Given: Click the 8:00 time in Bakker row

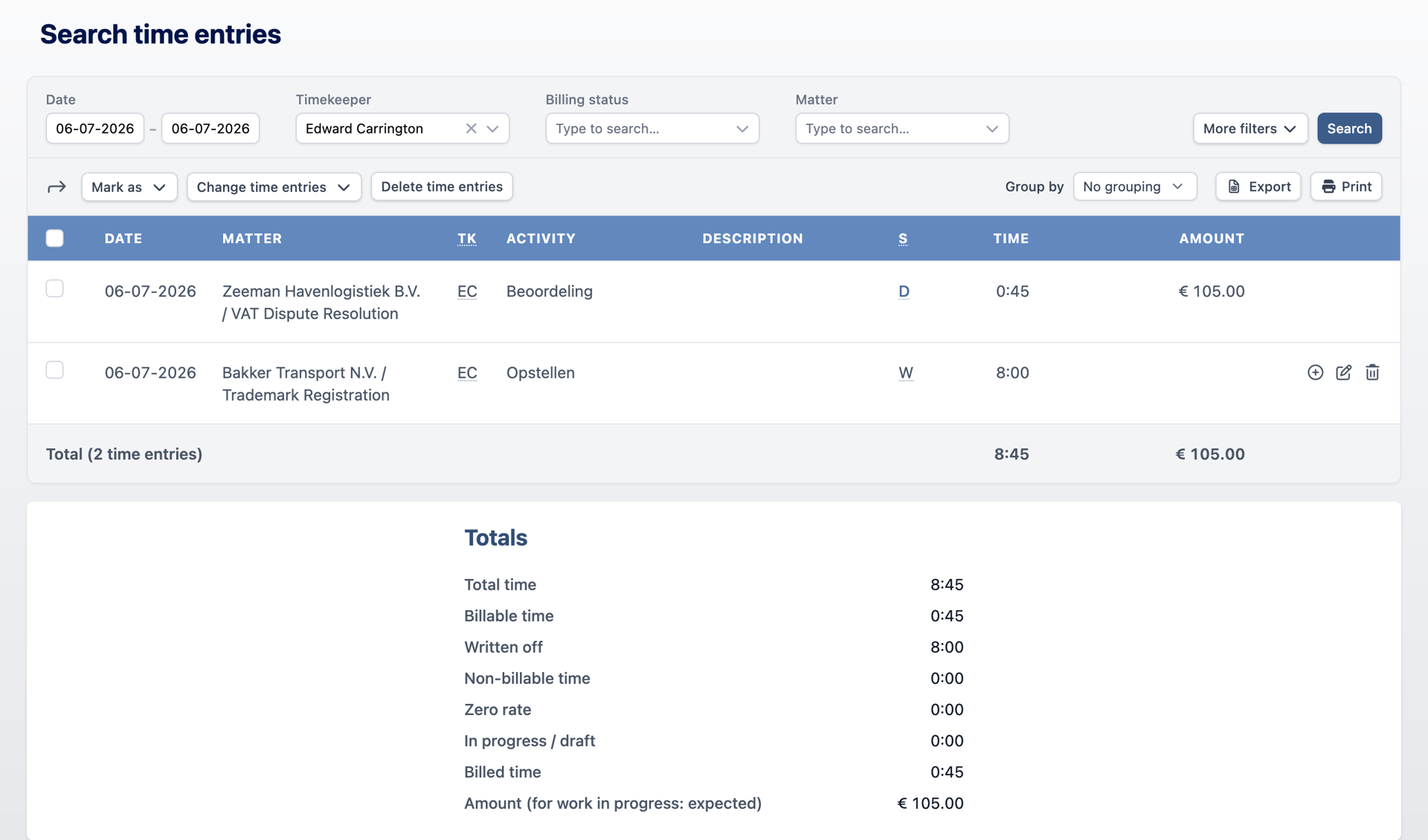Looking at the screenshot, I should (1012, 372).
